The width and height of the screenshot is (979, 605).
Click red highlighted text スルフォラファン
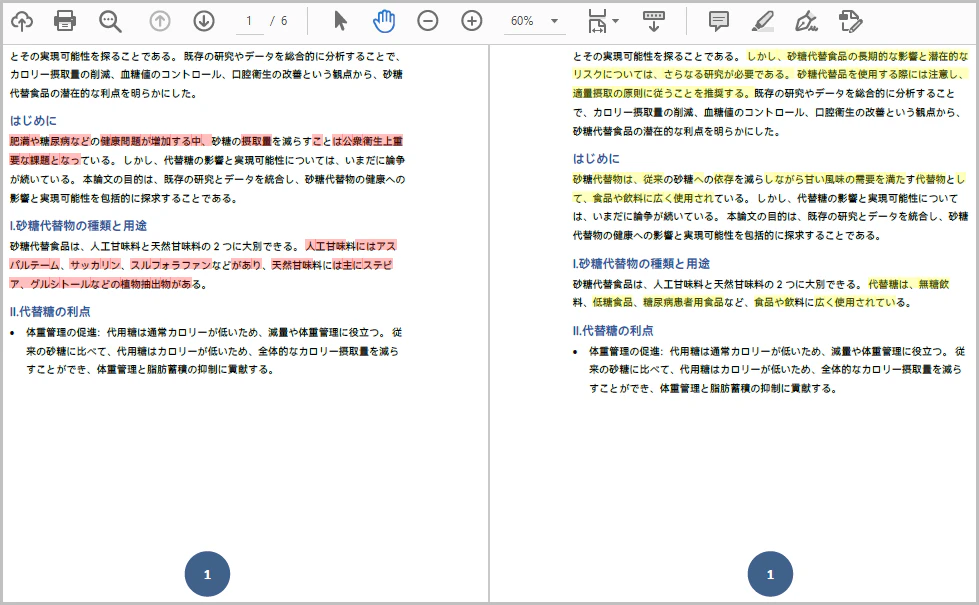click(x=170, y=265)
